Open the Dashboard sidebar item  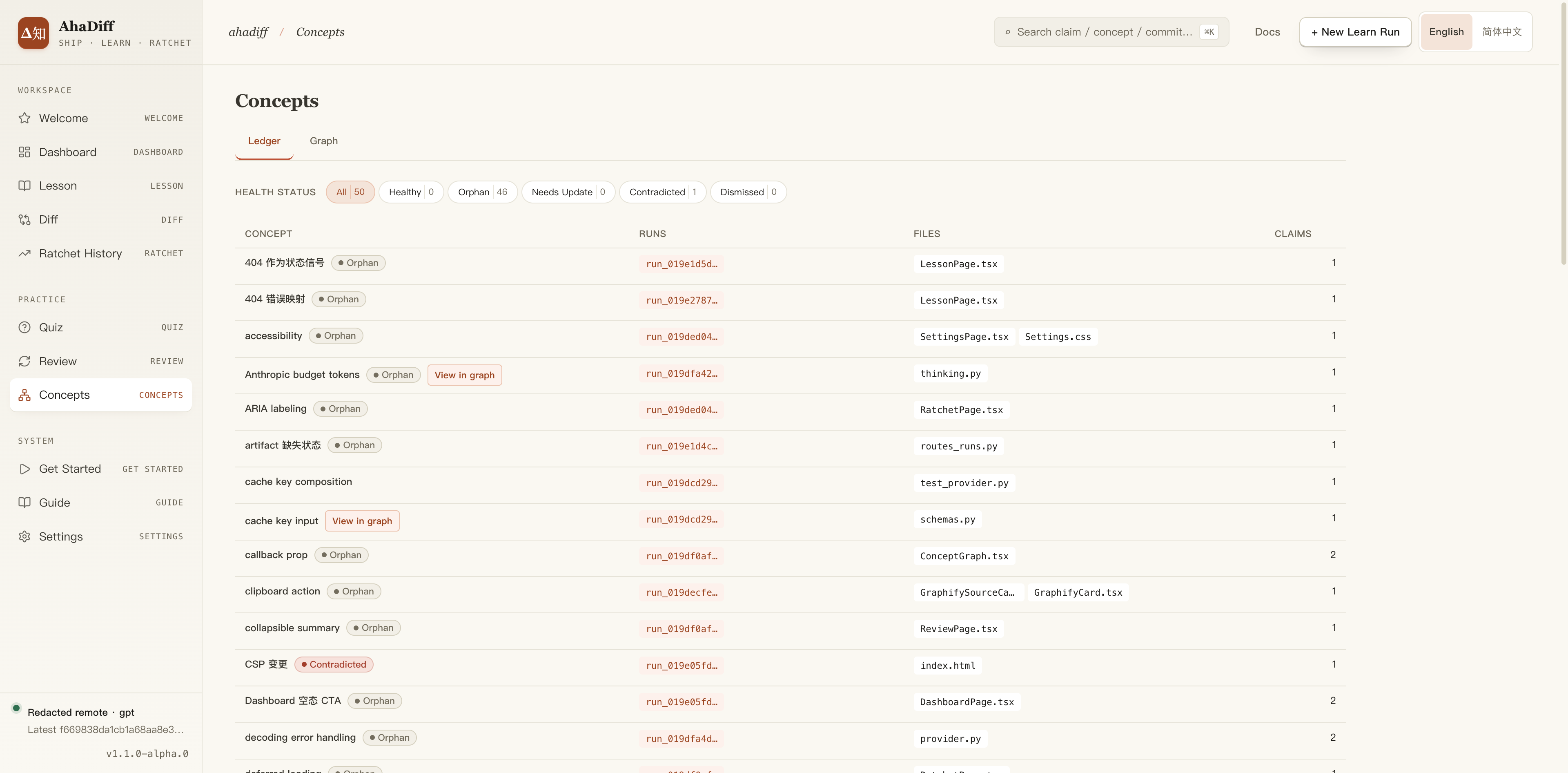[x=100, y=152]
